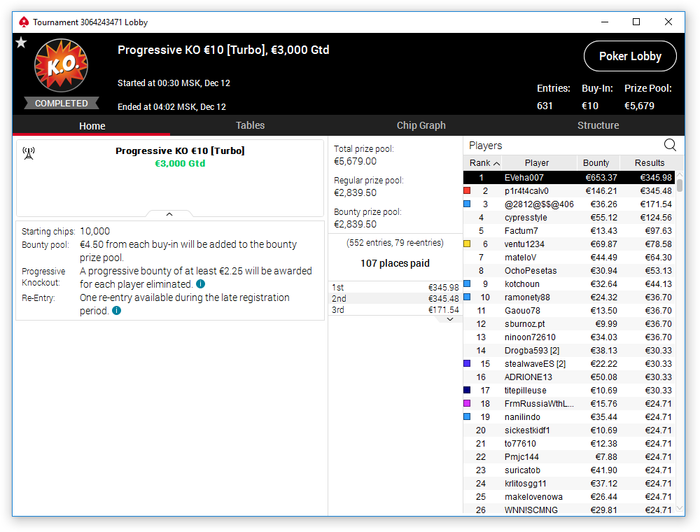Select player ninoon72610
The height and width of the screenshot is (532, 700).
pyautogui.click(x=569, y=337)
